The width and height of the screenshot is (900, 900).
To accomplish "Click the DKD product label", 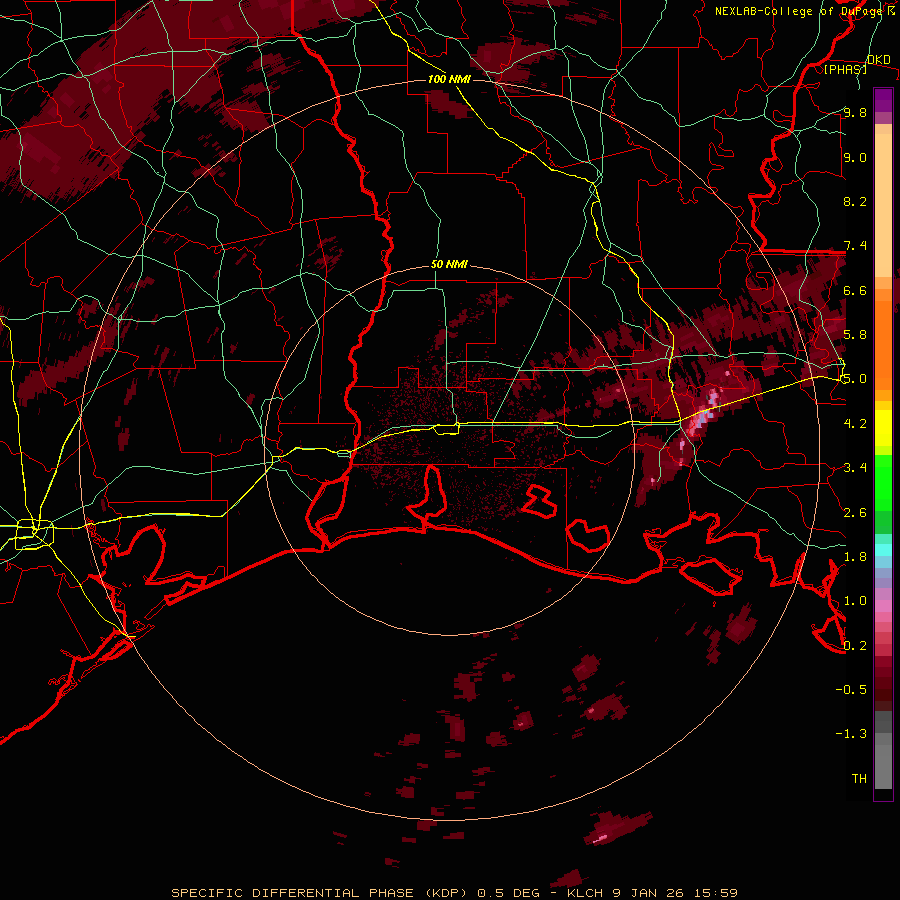I will coord(878,60).
